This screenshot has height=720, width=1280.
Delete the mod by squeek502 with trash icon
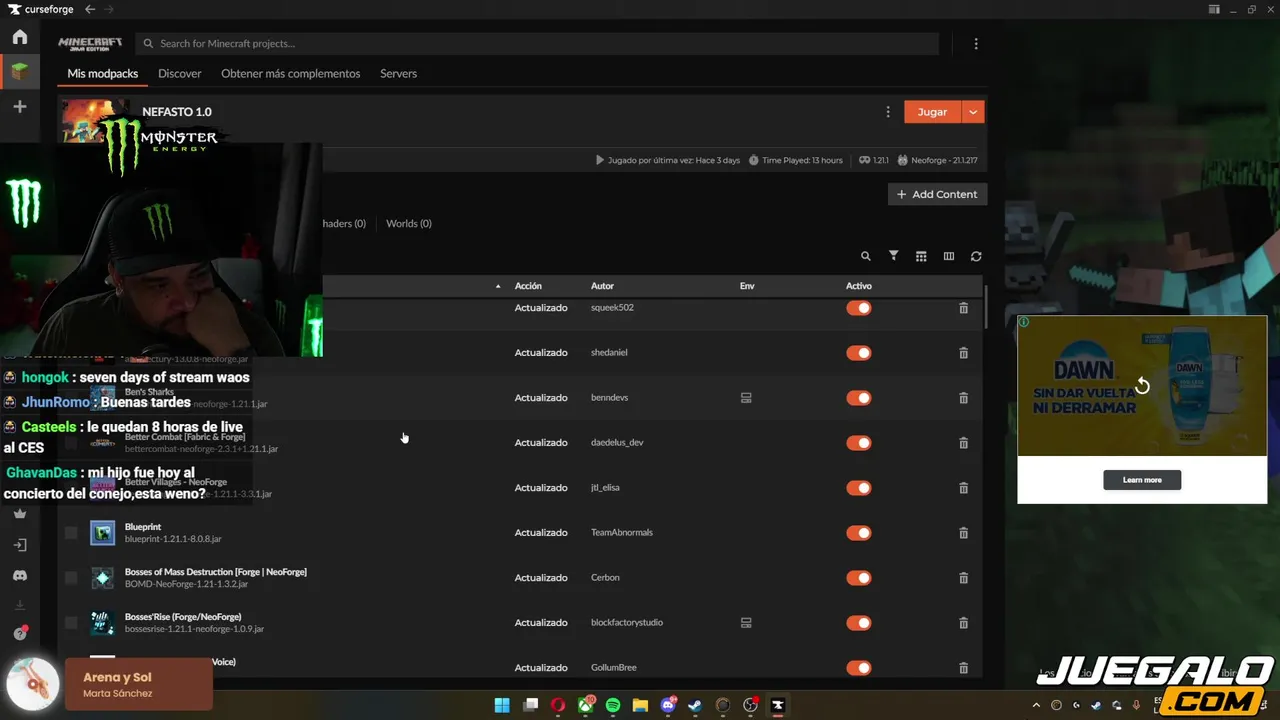pyautogui.click(x=964, y=308)
